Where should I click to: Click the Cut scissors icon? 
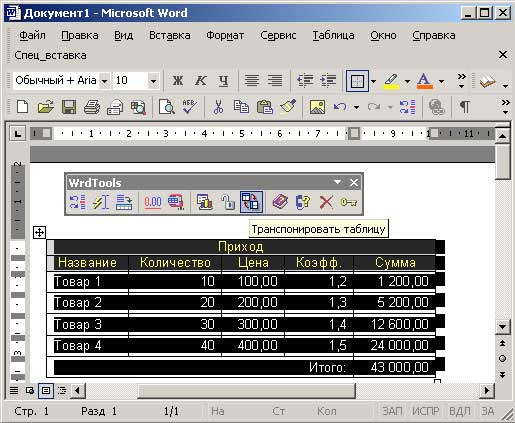click(218, 107)
